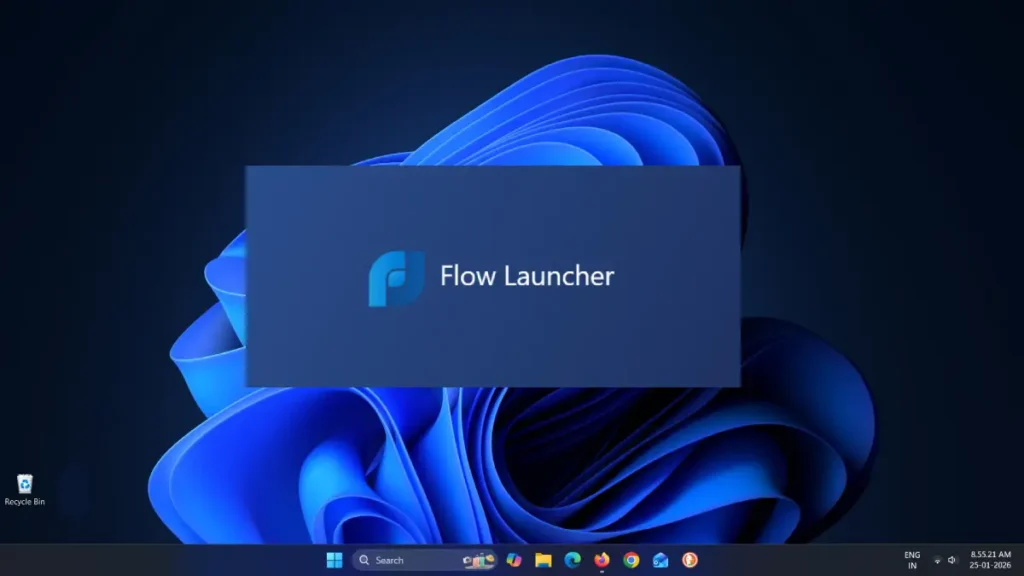
Task: Launch the DuckDuckGo browser
Action: (690, 560)
